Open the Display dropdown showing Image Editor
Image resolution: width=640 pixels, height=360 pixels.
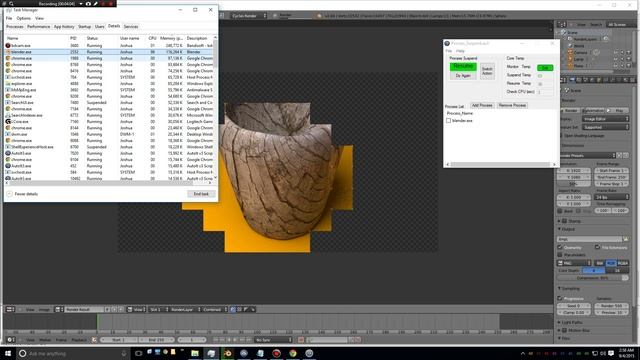tap(605, 119)
